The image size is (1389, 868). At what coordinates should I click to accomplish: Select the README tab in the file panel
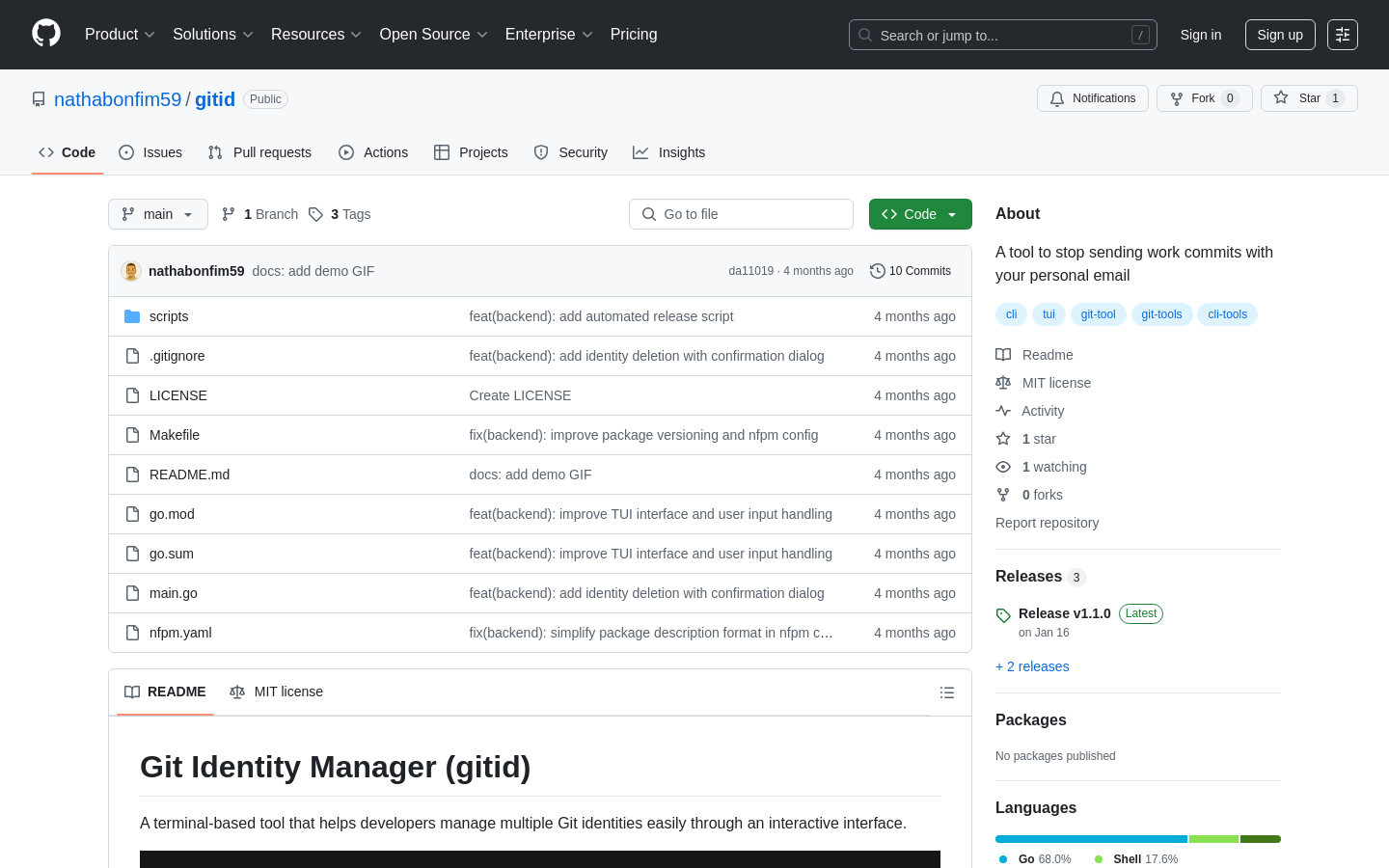[165, 692]
